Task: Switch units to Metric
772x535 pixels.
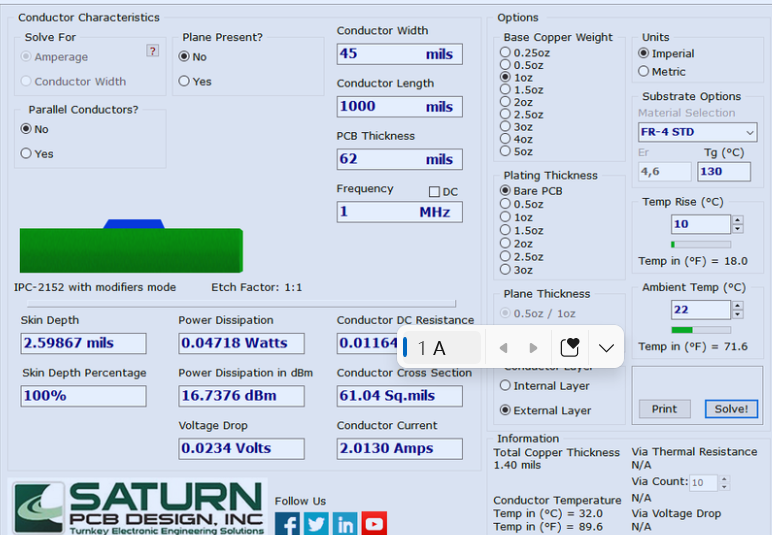Action: pyautogui.click(x=643, y=71)
